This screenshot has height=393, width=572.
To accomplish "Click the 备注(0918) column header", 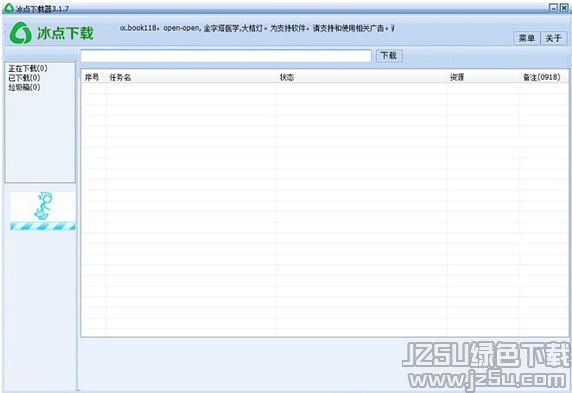I will (x=544, y=77).
